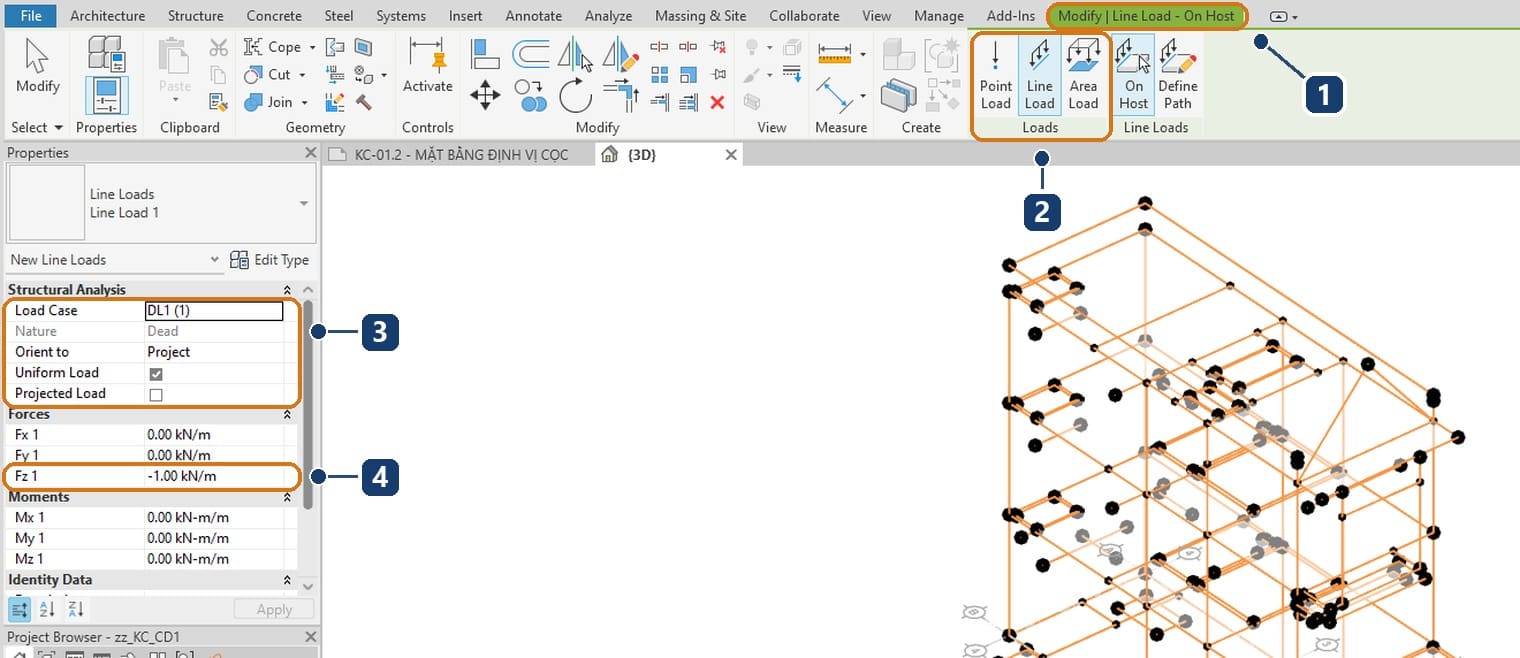
Task: Select the Copy tool
Action: [531, 96]
